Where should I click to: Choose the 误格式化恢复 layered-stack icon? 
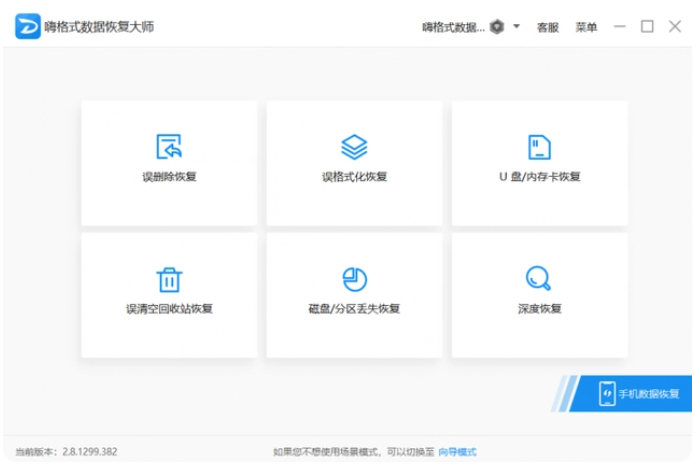(x=354, y=147)
